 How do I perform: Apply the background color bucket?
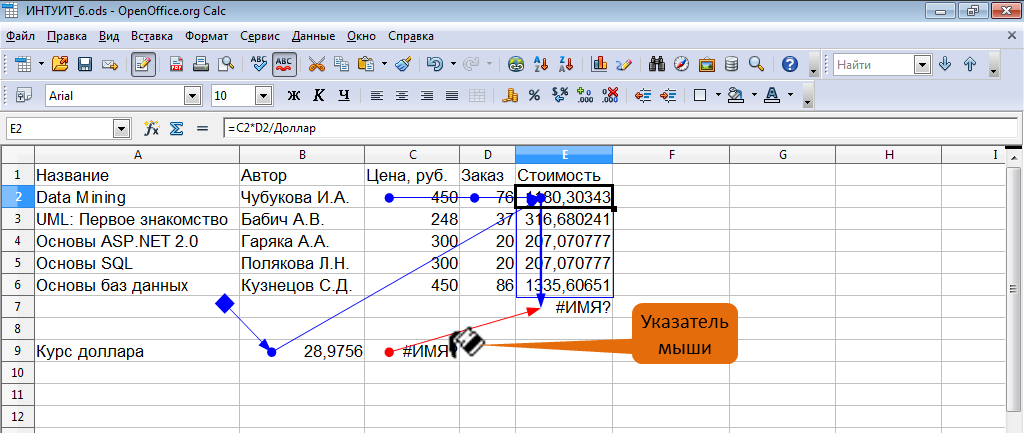[736, 95]
